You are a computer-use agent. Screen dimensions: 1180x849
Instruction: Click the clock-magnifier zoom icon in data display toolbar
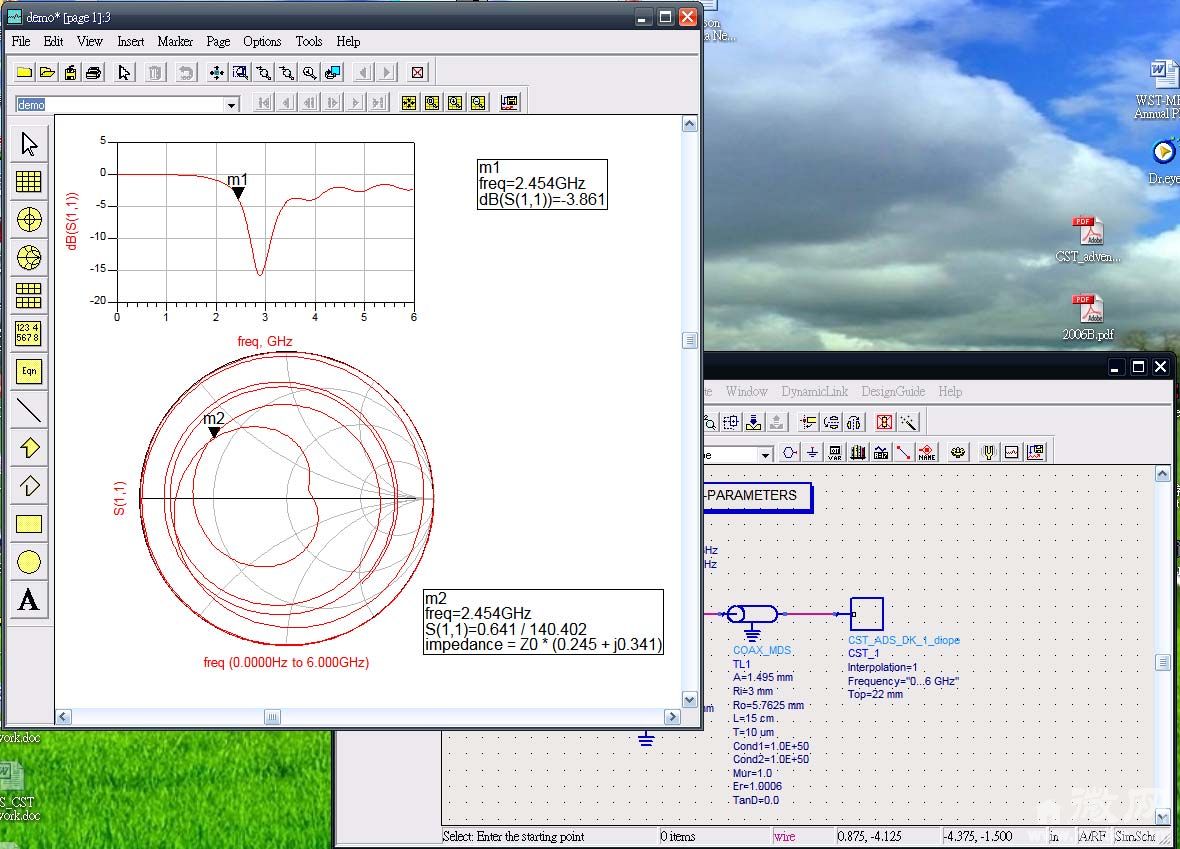click(309, 72)
